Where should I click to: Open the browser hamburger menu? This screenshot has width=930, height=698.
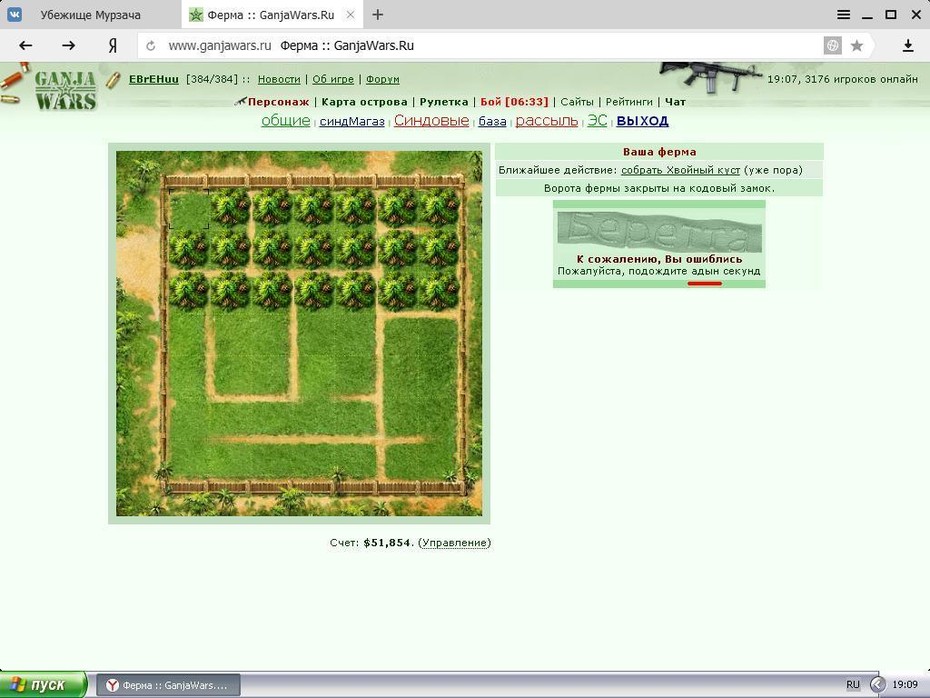coord(843,15)
